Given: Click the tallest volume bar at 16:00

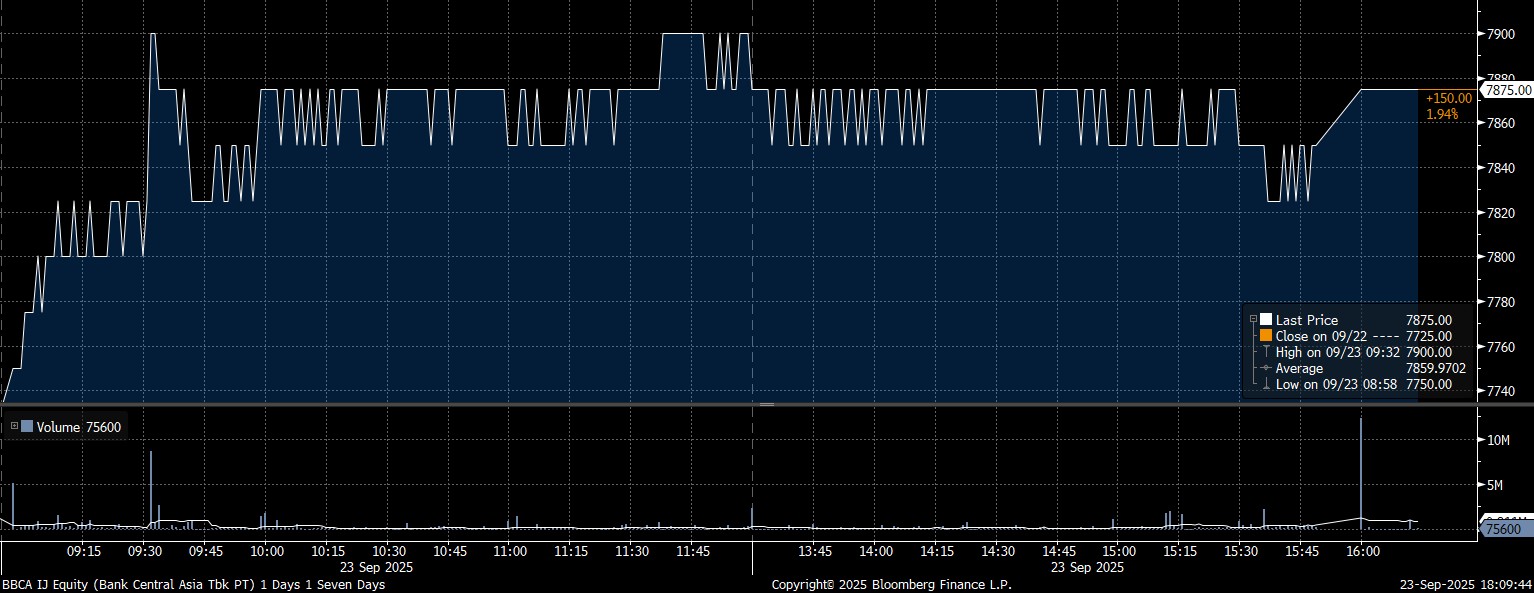Looking at the screenshot, I should point(1361,470).
